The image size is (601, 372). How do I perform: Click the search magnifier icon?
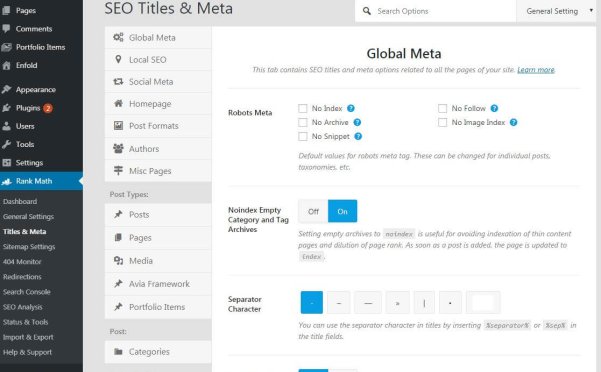[x=367, y=11]
